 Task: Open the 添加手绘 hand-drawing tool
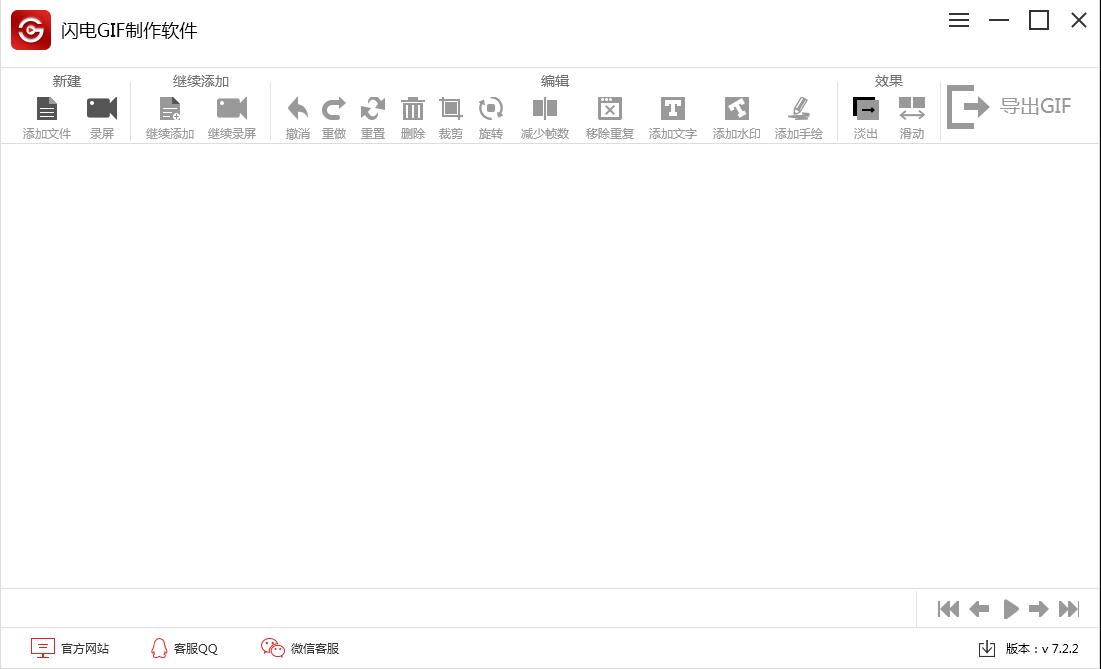click(799, 113)
